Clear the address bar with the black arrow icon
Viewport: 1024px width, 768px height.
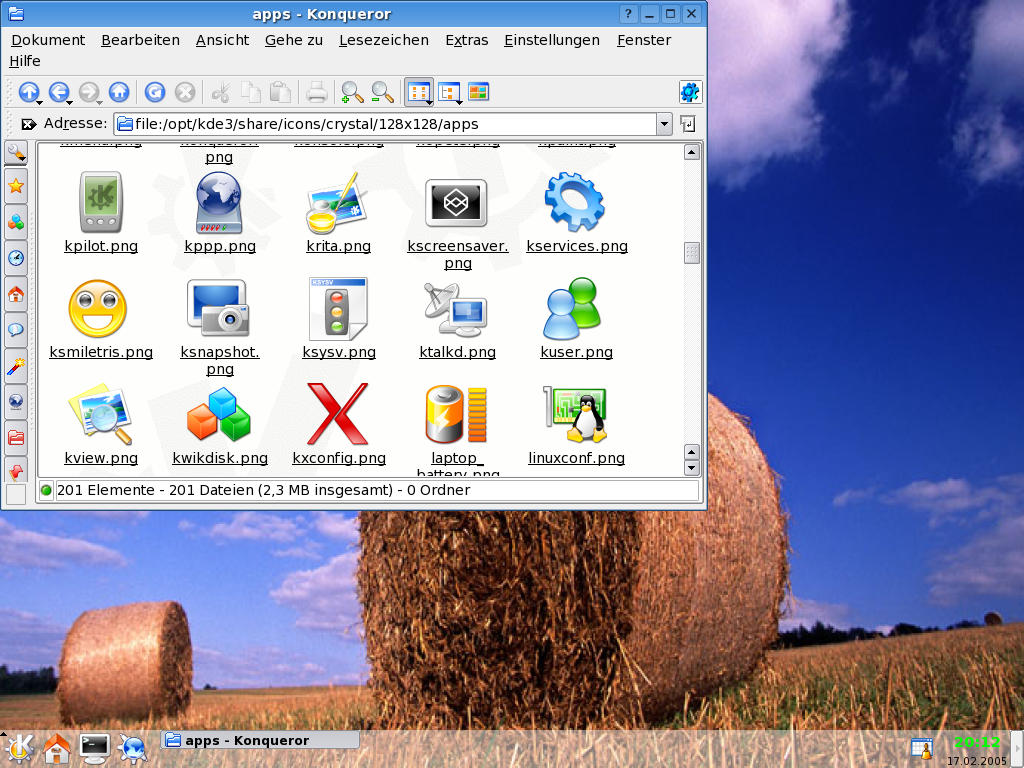tap(28, 124)
